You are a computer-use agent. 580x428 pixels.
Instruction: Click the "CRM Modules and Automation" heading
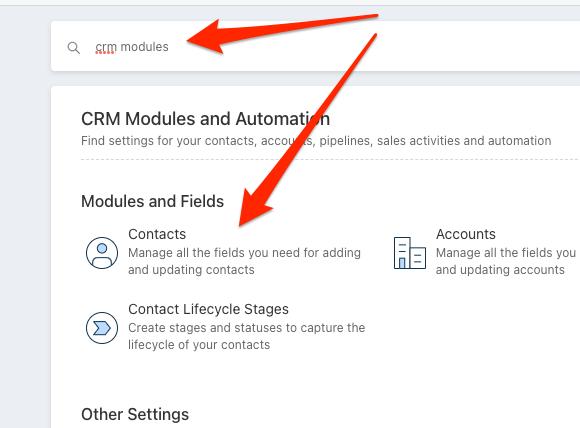point(205,119)
